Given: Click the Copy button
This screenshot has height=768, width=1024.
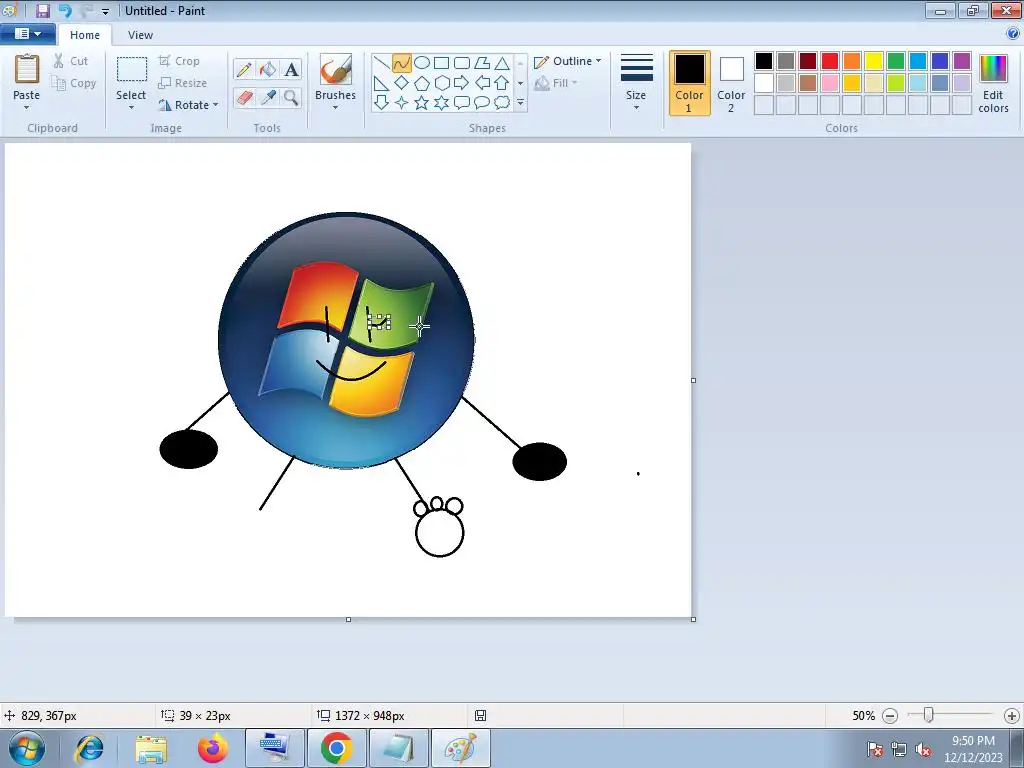Looking at the screenshot, I should [74, 83].
